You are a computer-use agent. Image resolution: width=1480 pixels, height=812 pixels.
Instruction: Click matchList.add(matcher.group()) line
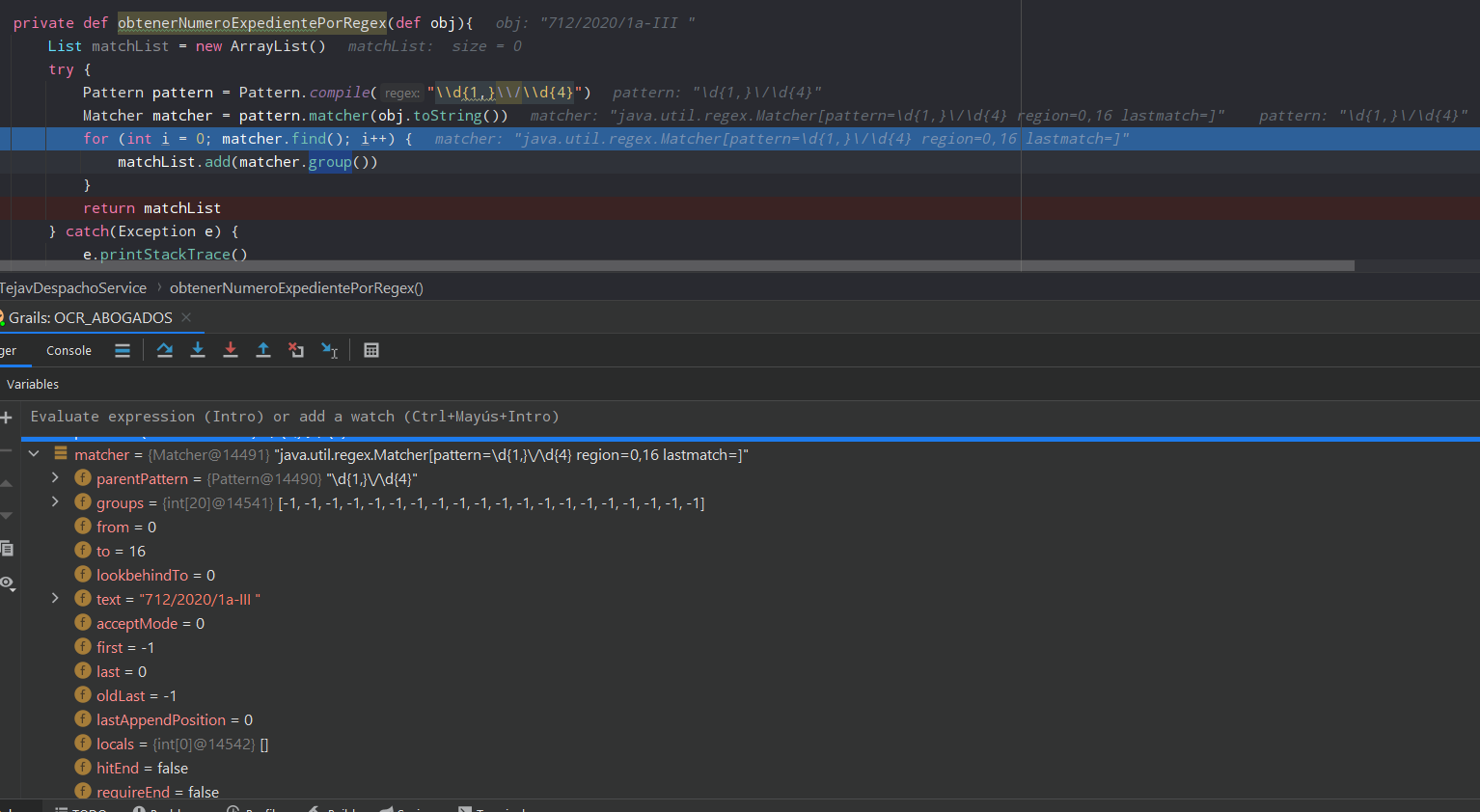coord(248,162)
